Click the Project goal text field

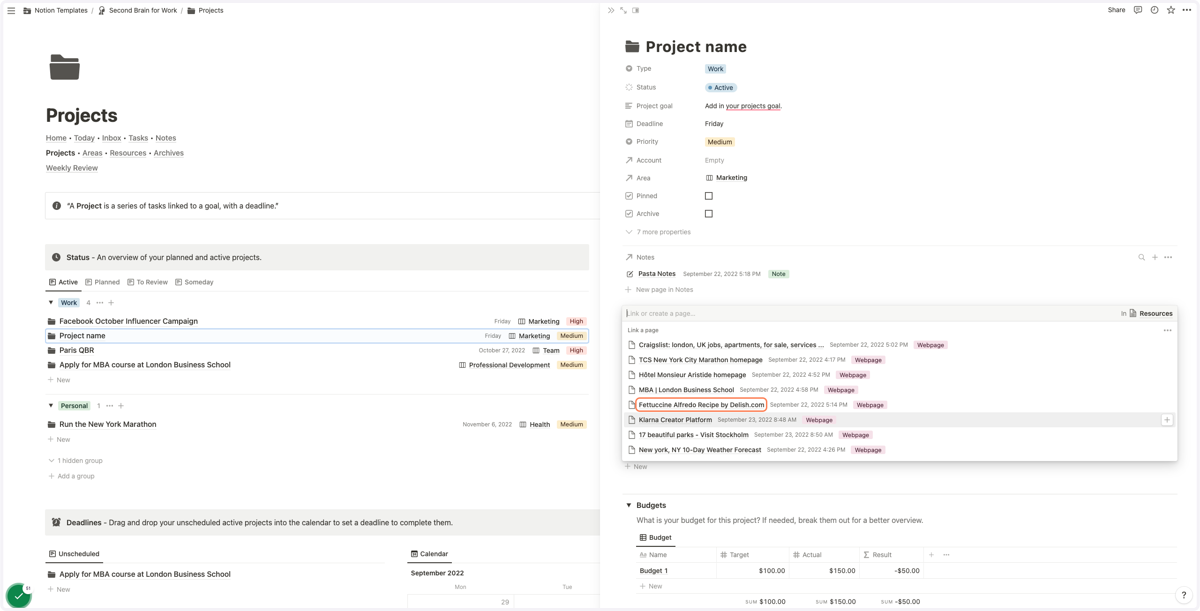(x=743, y=106)
